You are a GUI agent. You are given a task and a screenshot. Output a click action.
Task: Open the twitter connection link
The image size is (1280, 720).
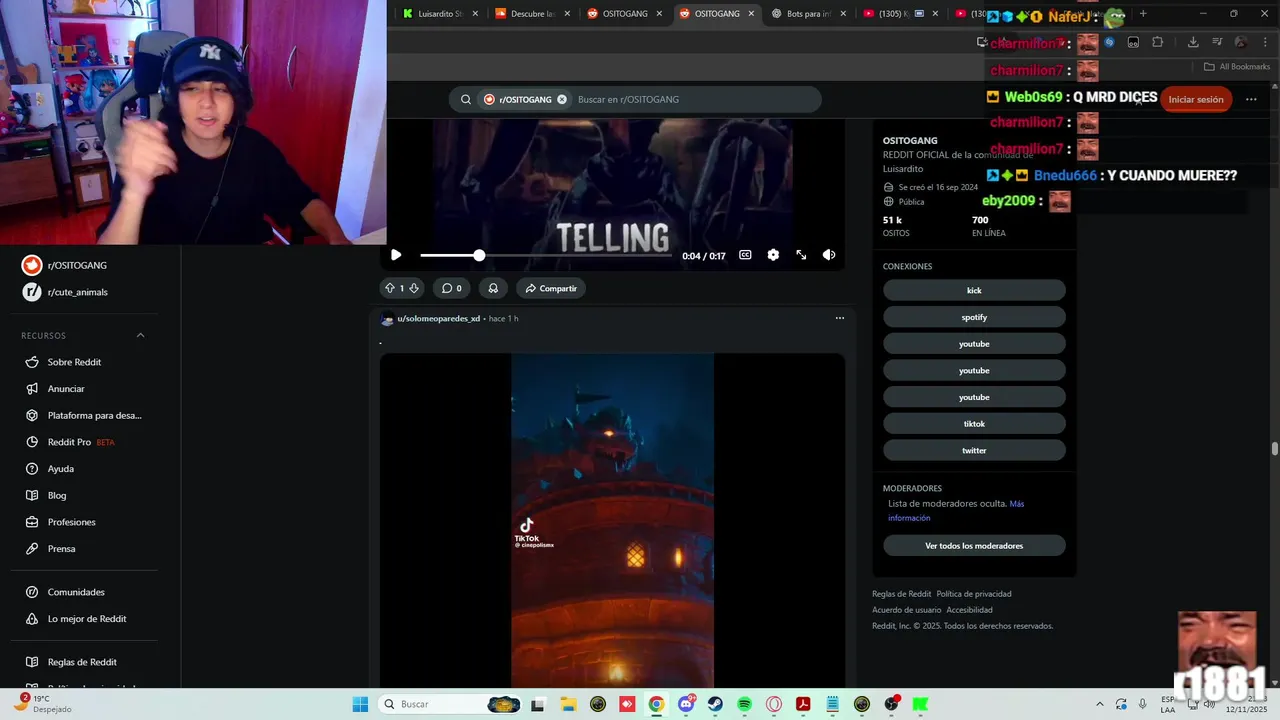point(974,450)
